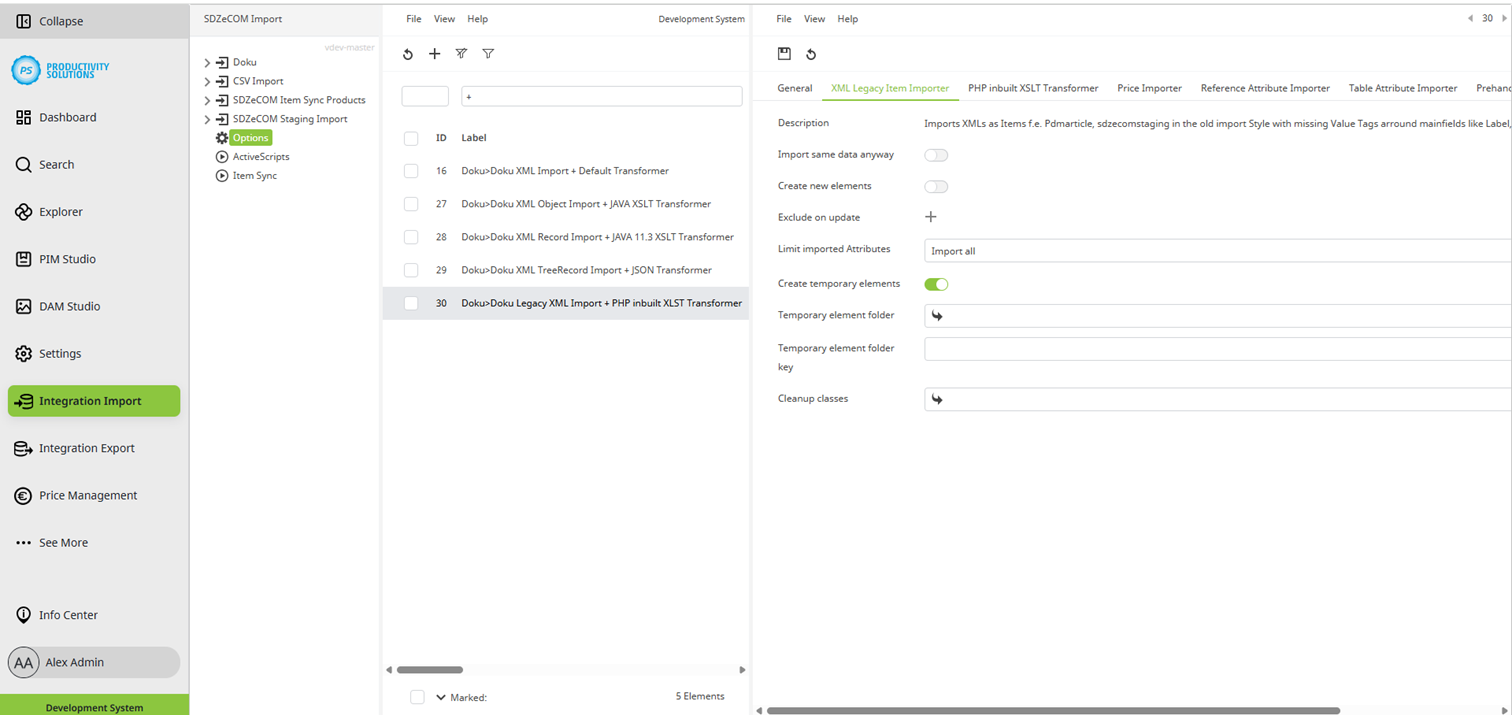Viewport: 1512px width, 715px height.
Task: Collapse the left navigation with the Collapse button
Action: [x=60, y=20]
